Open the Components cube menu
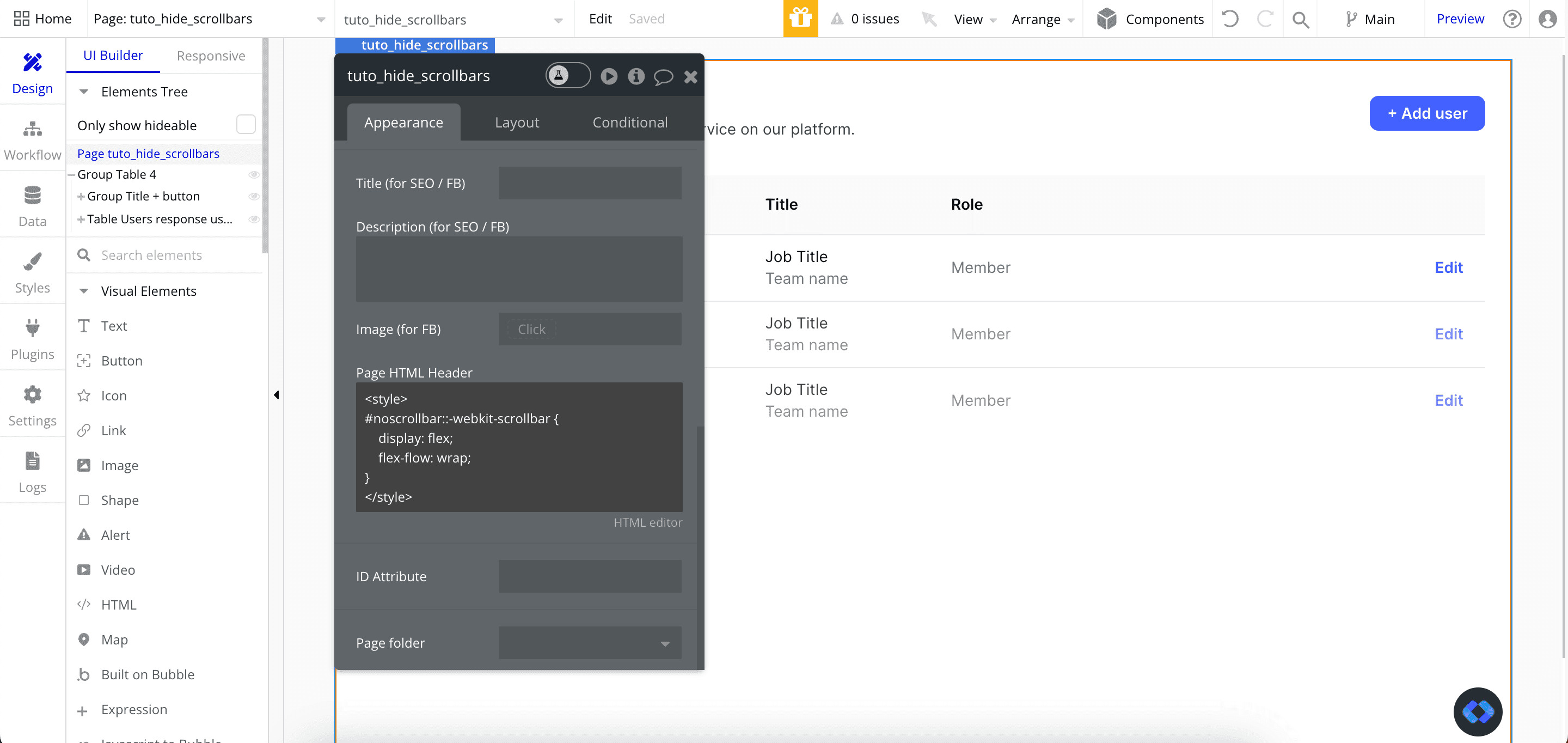The height and width of the screenshot is (743, 1568). point(1149,19)
